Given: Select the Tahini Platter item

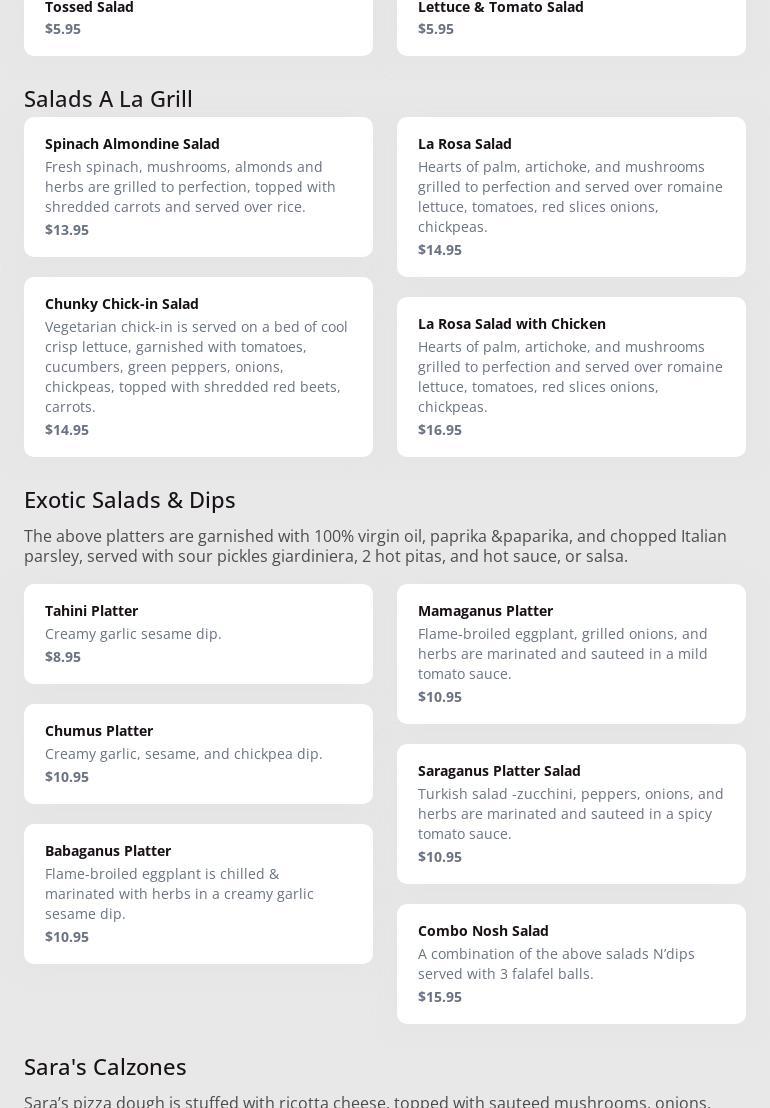Looking at the screenshot, I should pos(198,633).
